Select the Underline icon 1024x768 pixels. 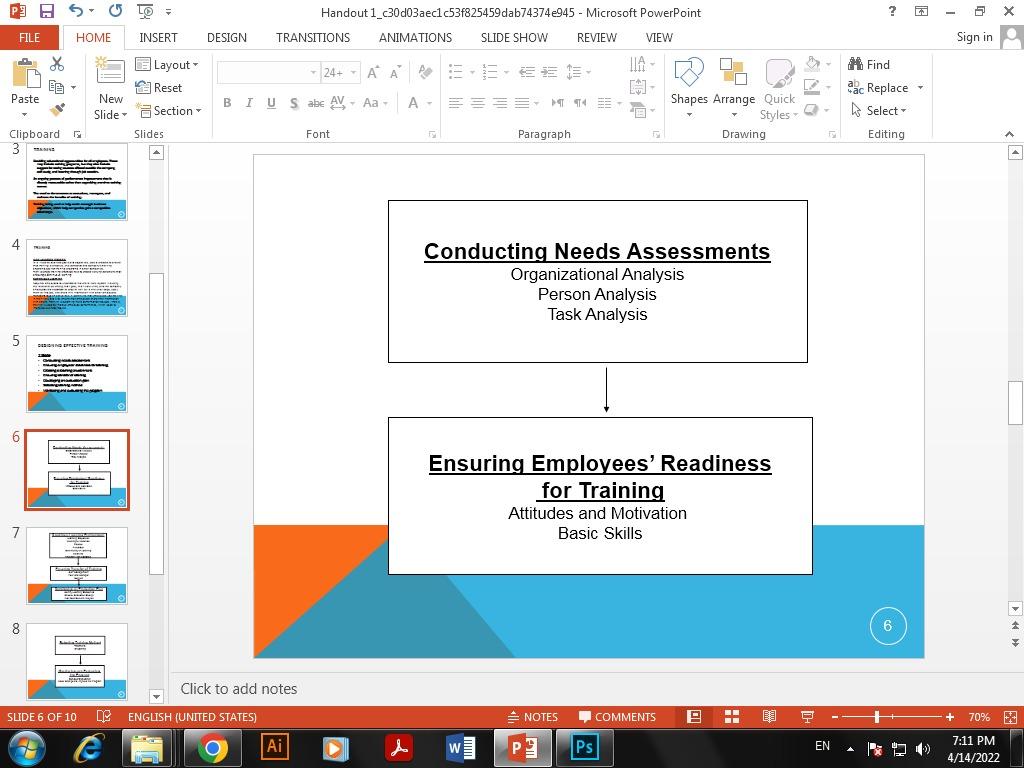tap(270, 103)
